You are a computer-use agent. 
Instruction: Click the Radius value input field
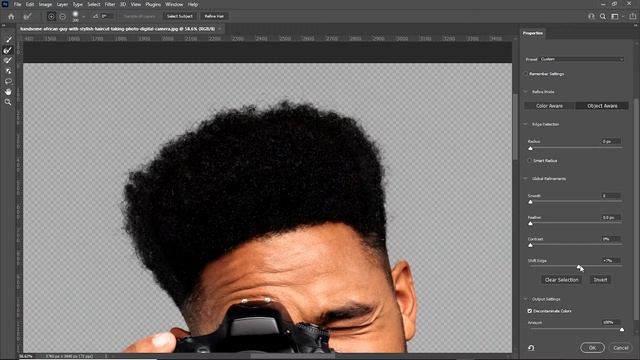(x=611, y=141)
